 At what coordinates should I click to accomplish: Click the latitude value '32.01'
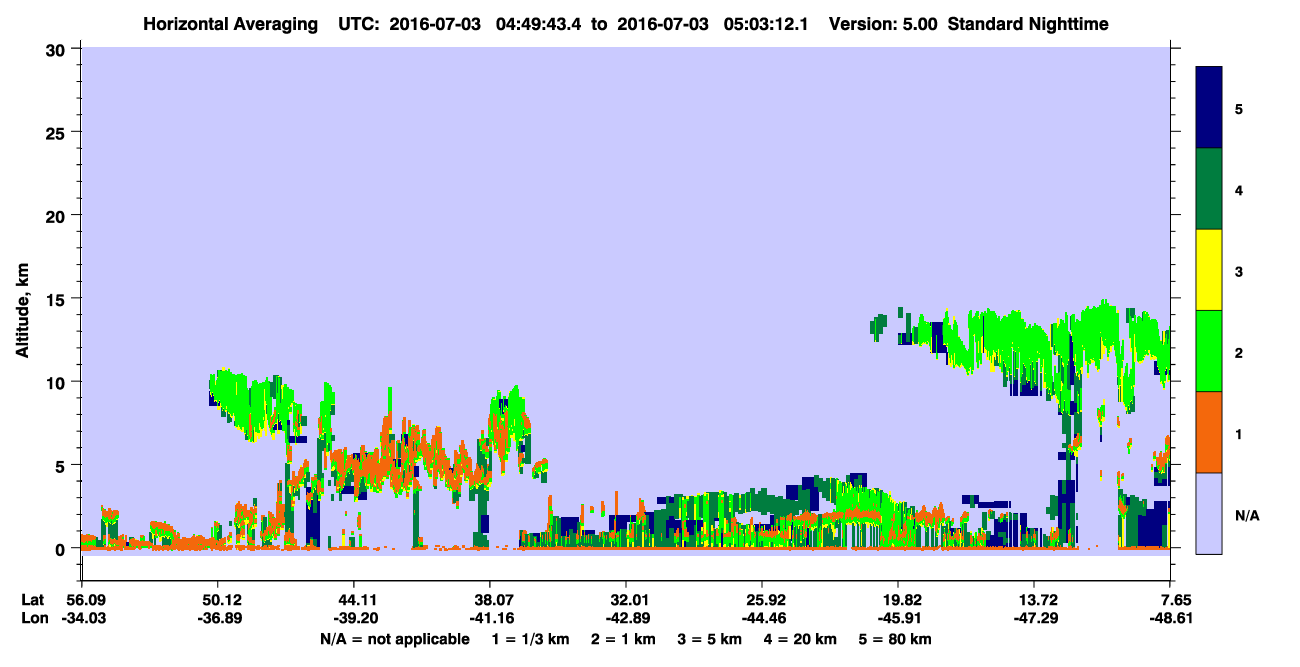click(x=626, y=600)
